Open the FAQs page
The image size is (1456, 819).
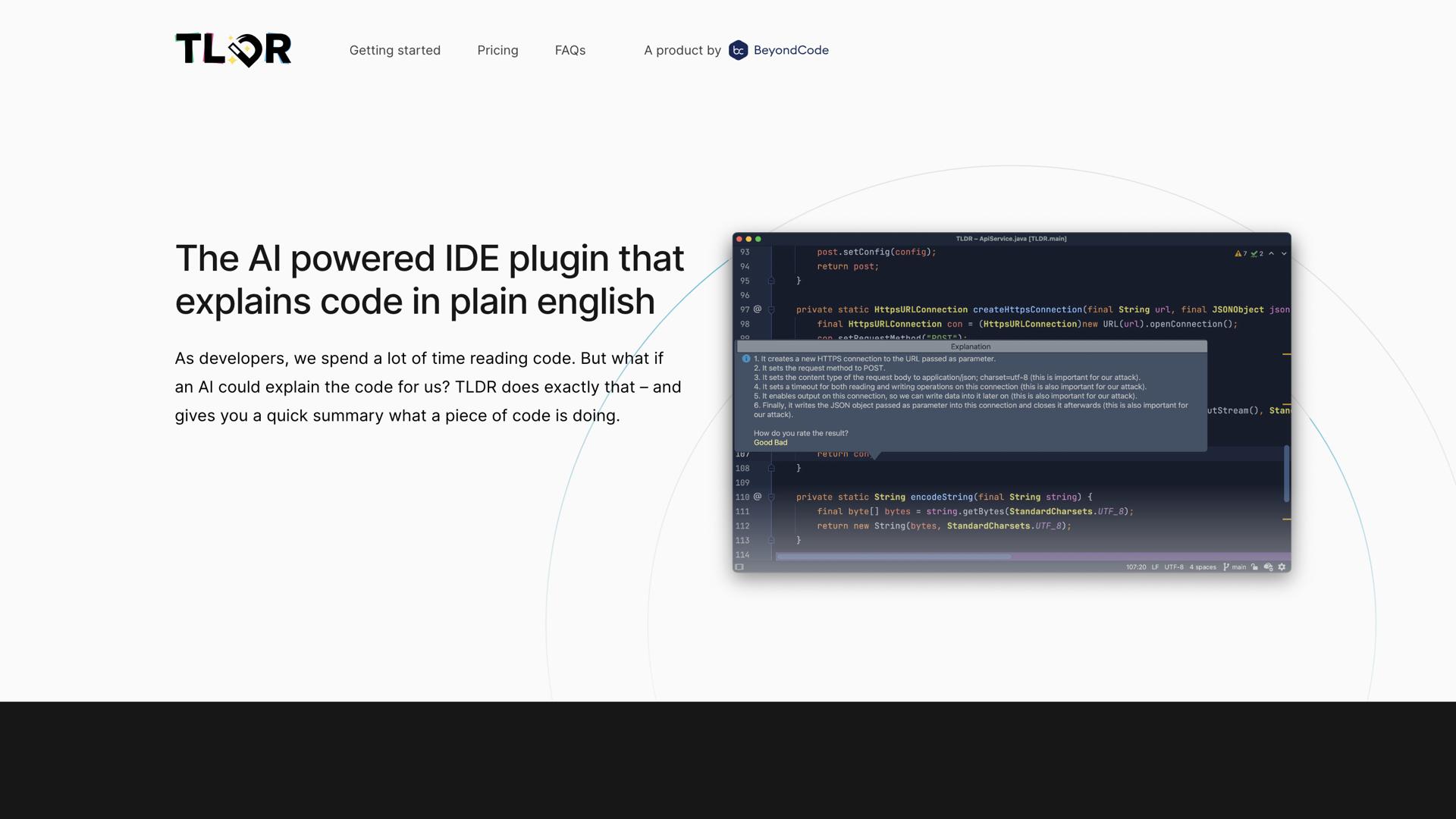[x=570, y=50]
